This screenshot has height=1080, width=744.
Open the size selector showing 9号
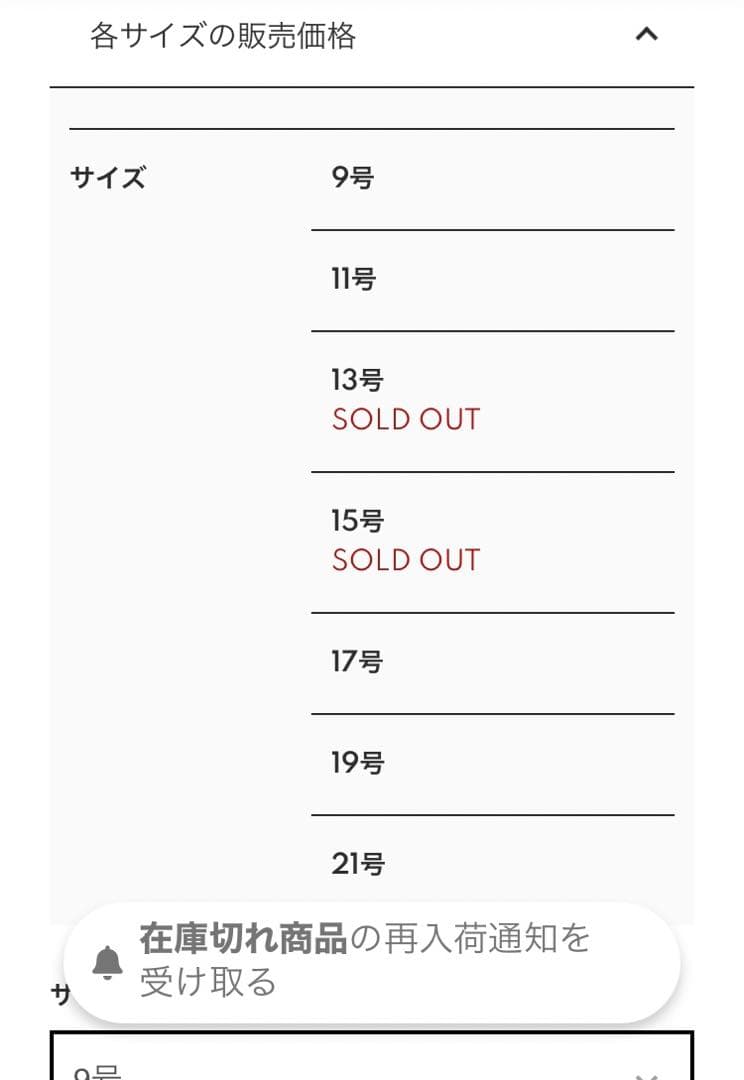click(371, 1060)
